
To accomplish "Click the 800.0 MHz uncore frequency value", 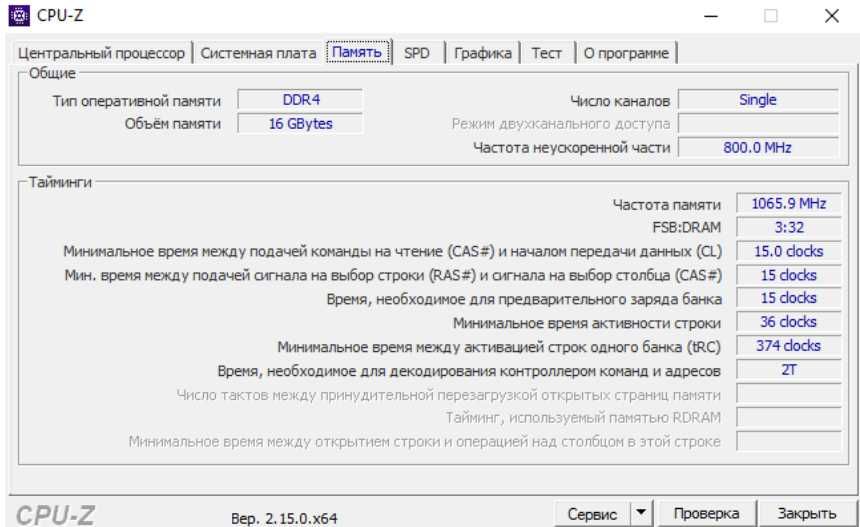I will click(x=758, y=148).
